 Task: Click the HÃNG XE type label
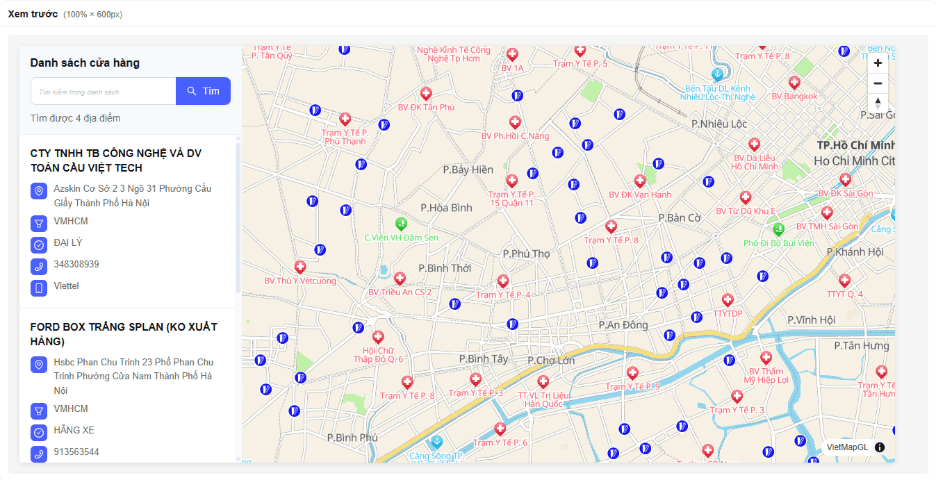pos(74,430)
